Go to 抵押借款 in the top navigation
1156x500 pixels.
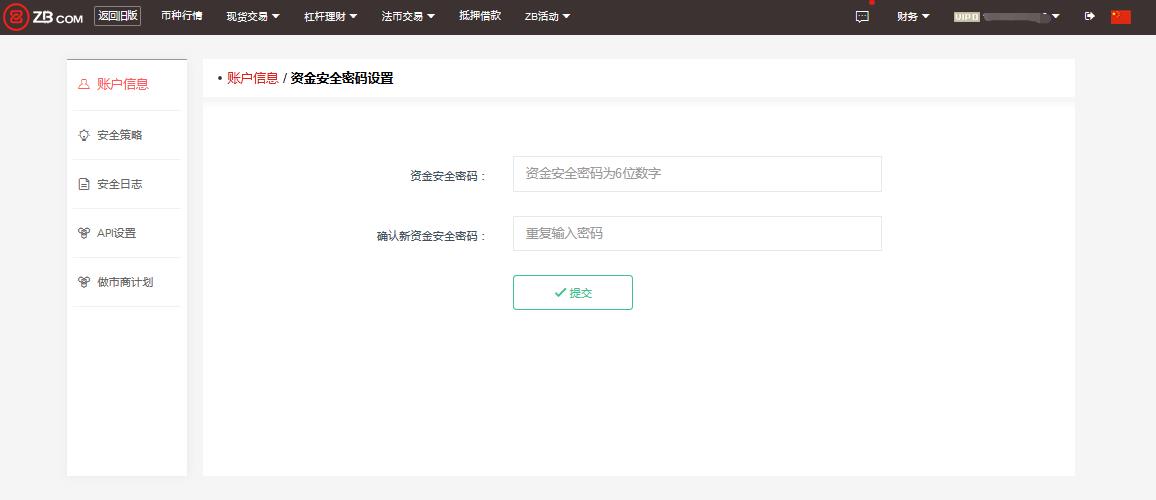(x=480, y=16)
